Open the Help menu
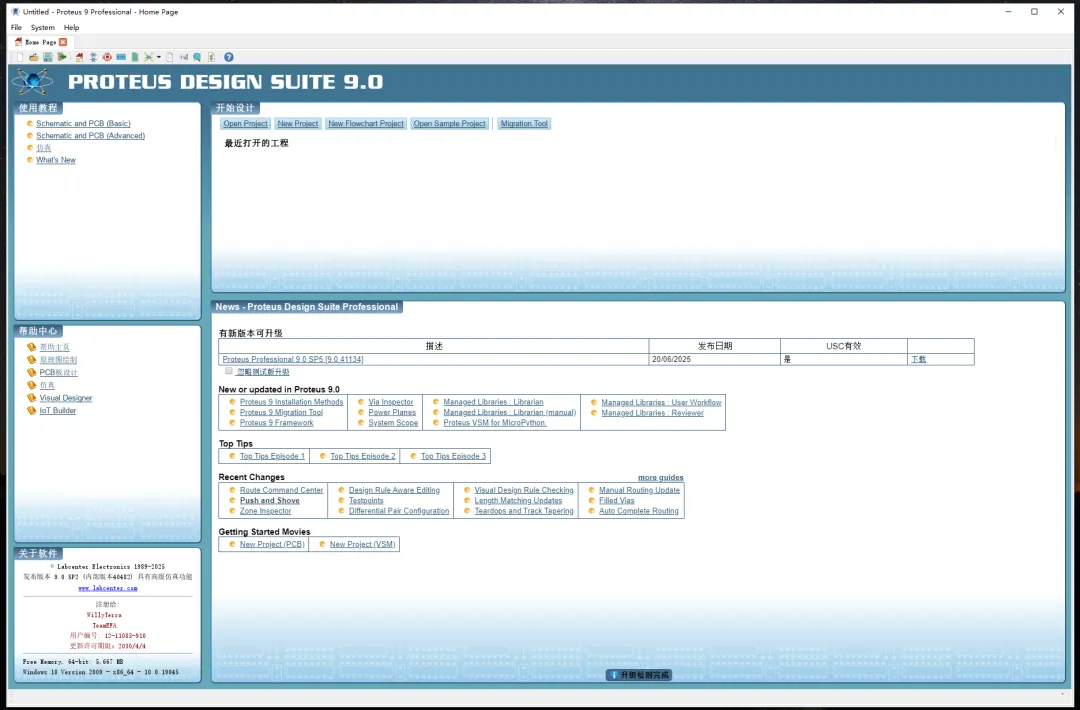The width and height of the screenshot is (1080, 710). [72, 28]
